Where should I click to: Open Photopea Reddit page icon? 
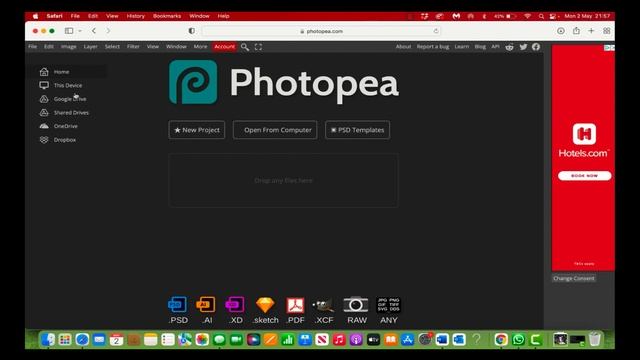(x=509, y=47)
